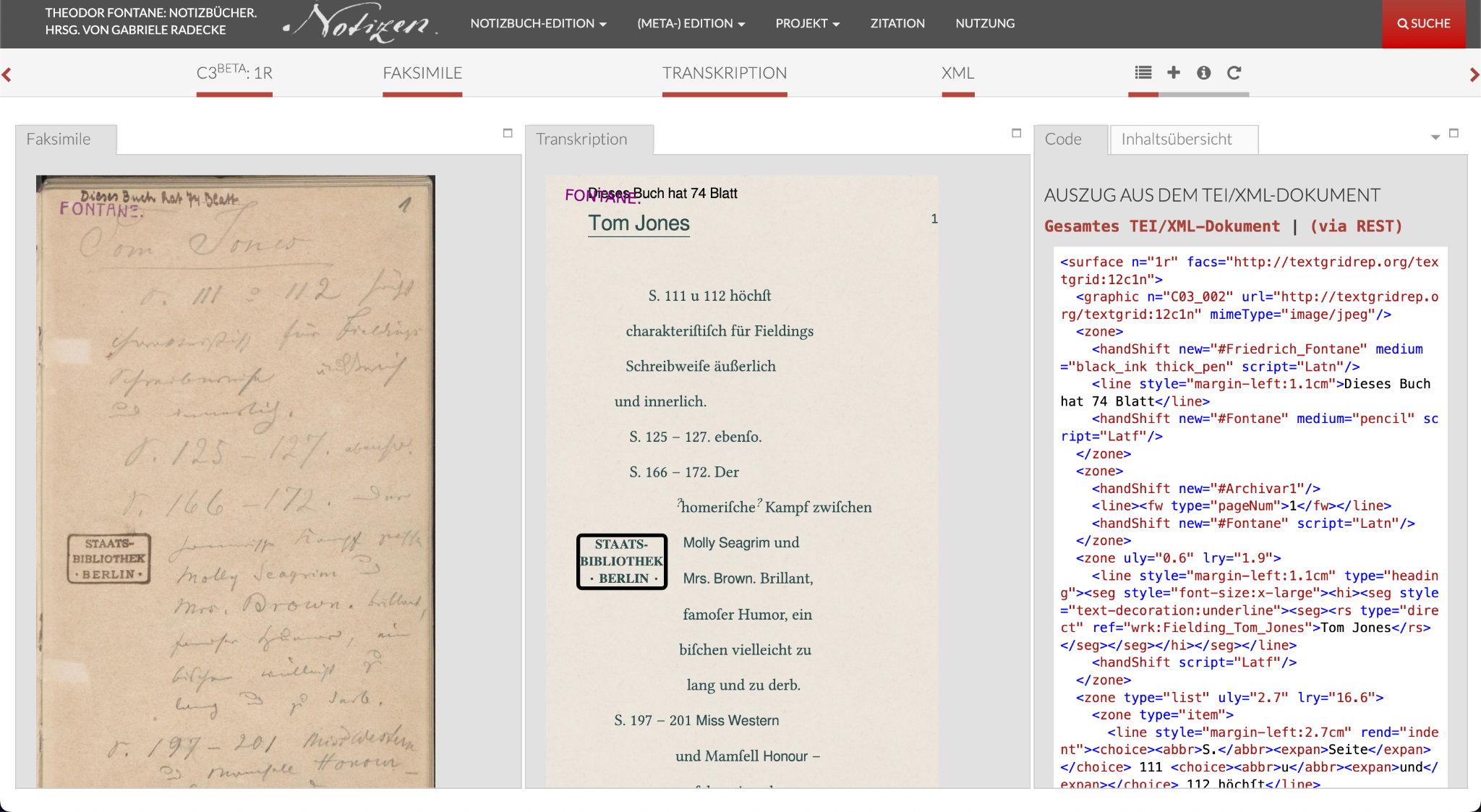The width and height of the screenshot is (1481, 812).
Task: Toggle the TRANSKRIPTION view
Action: point(725,73)
